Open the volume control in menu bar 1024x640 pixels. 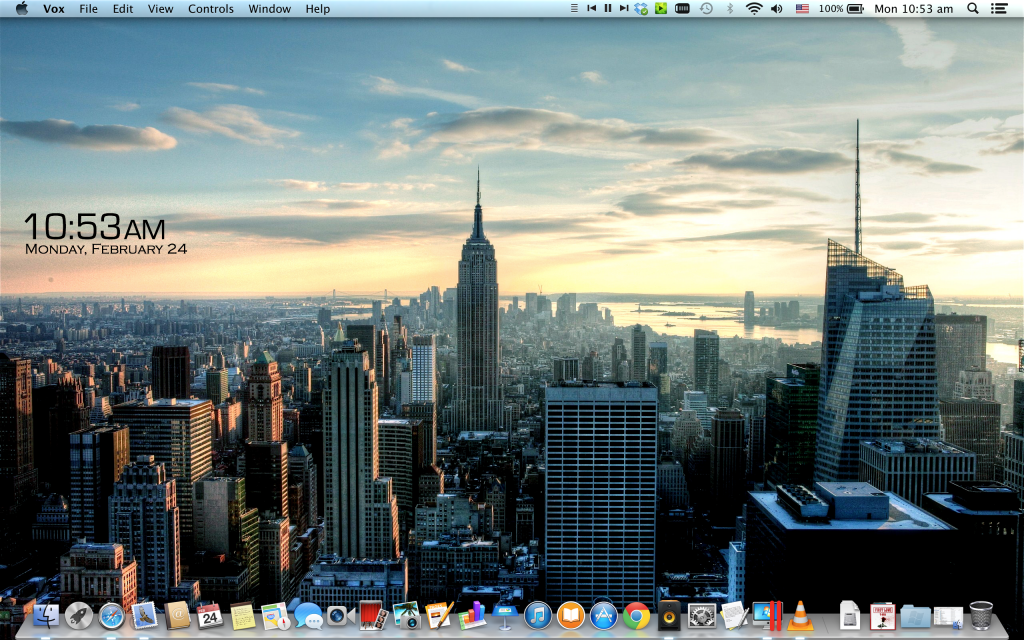click(777, 8)
